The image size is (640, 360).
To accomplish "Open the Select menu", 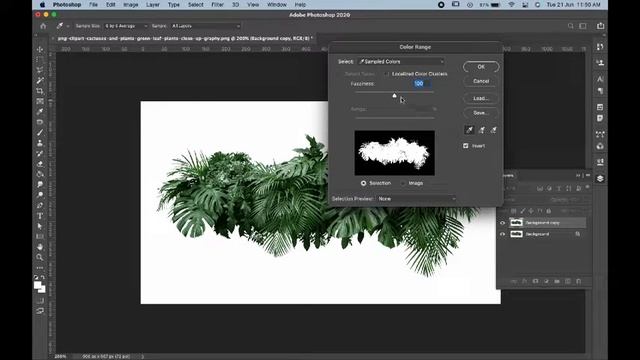I will (196, 5).
